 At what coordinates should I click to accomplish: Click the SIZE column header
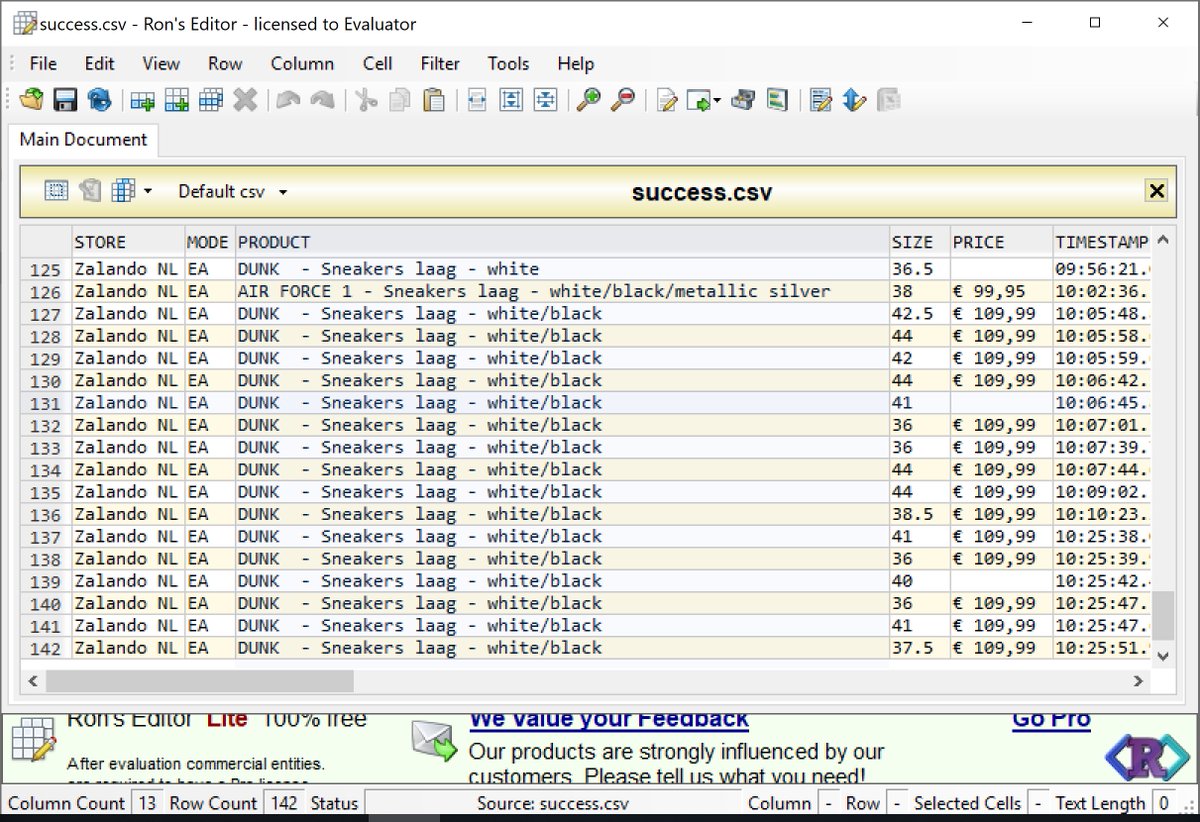(x=919, y=242)
